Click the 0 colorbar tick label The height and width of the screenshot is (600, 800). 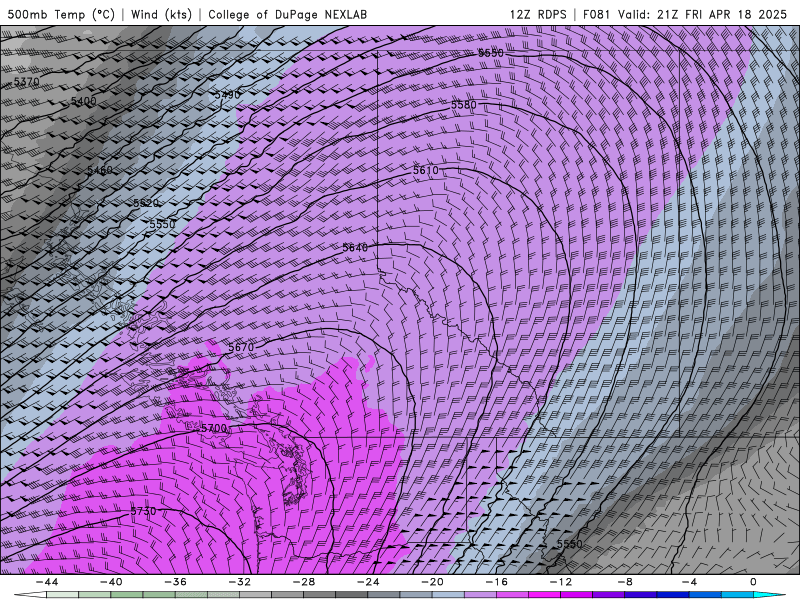tap(754, 582)
